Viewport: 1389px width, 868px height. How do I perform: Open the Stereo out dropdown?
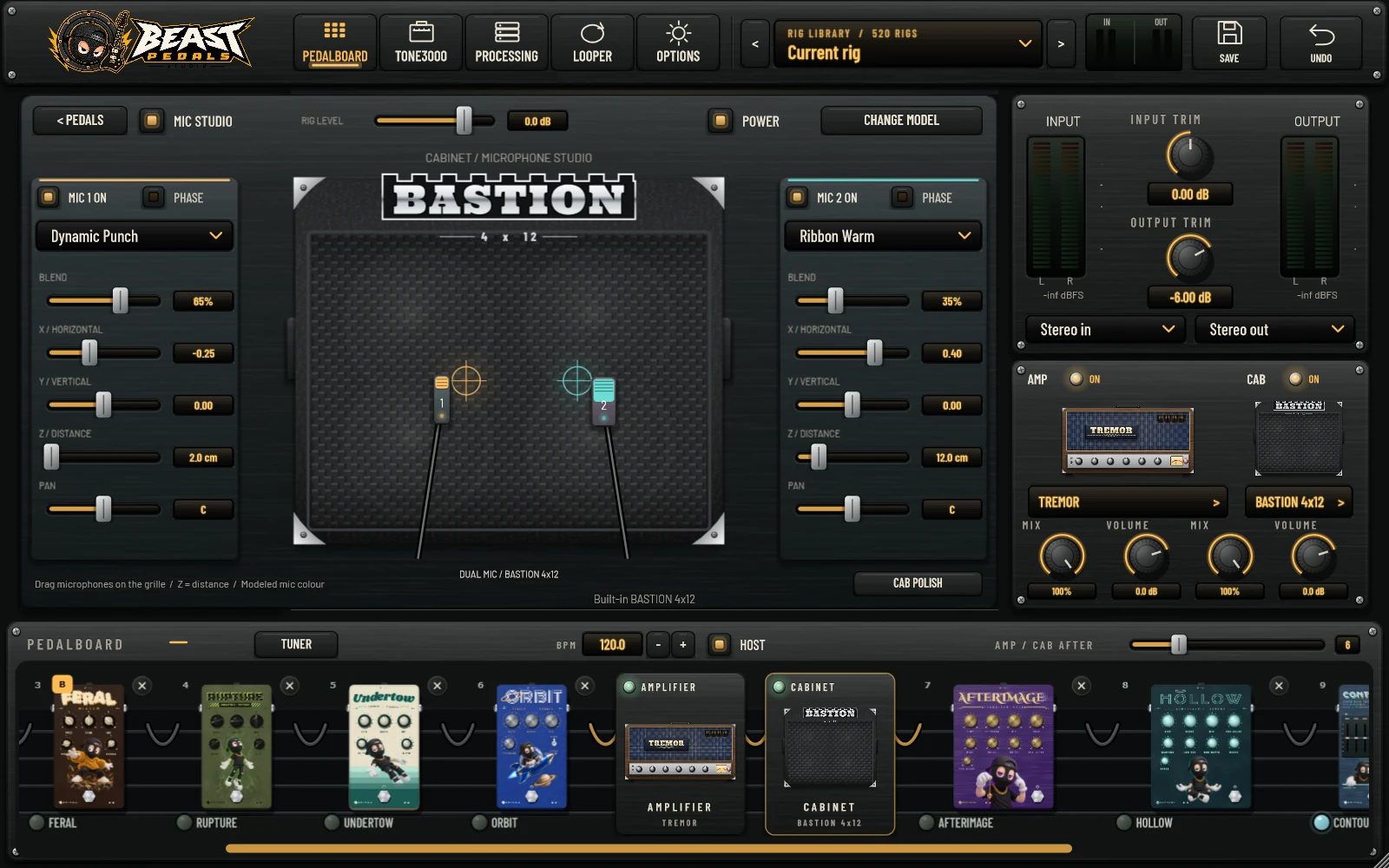tap(1275, 330)
